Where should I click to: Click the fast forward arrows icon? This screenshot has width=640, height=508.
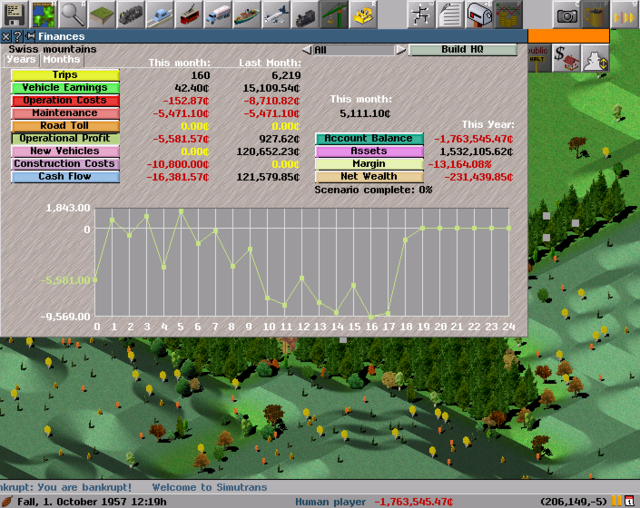tap(624, 14)
